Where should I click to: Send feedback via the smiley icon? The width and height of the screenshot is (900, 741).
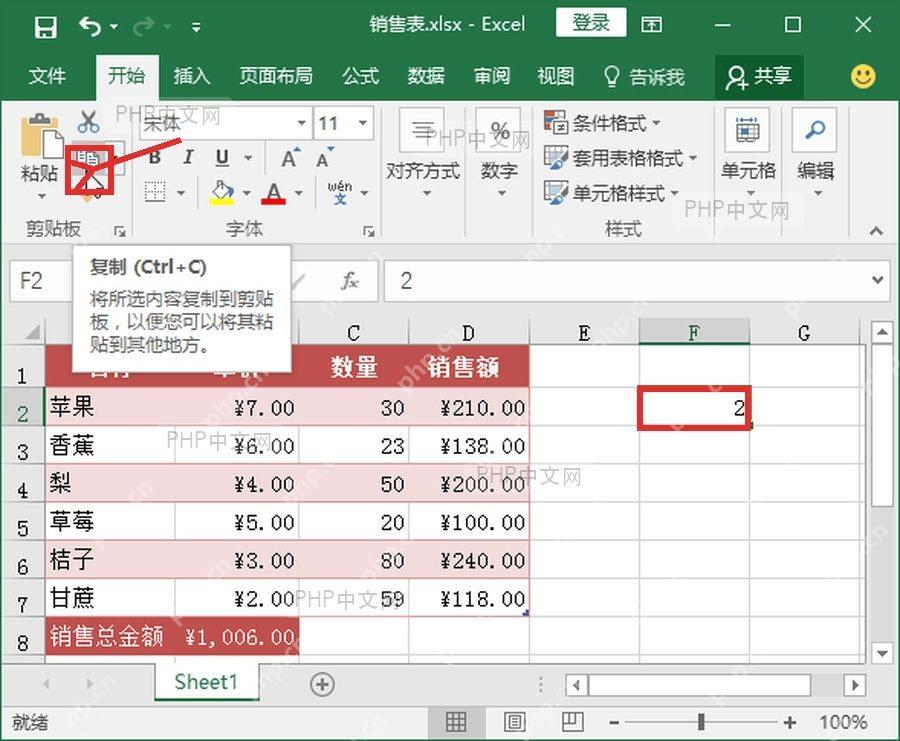[863, 76]
